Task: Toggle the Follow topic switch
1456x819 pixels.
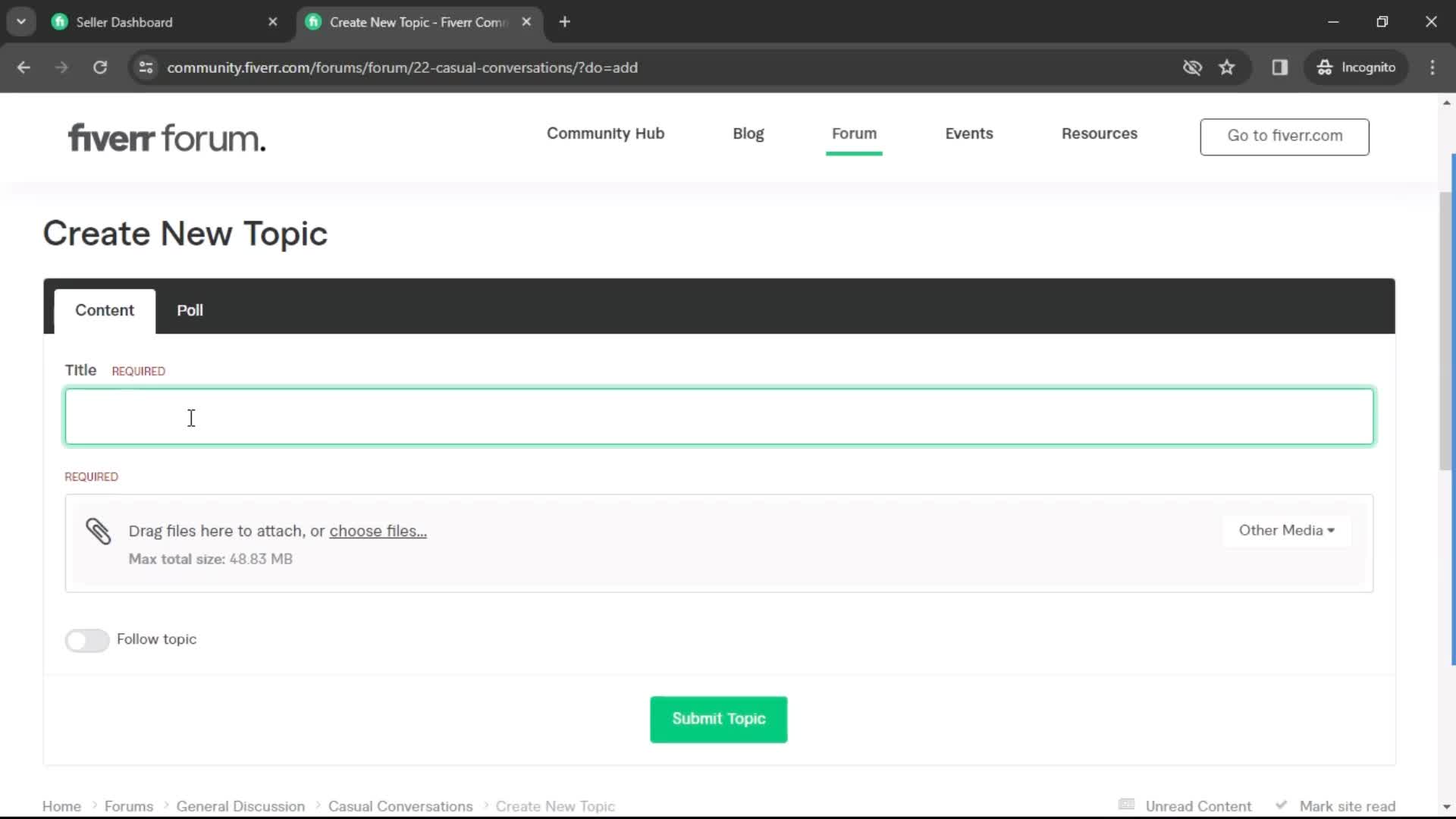Action: pos(87,640)
